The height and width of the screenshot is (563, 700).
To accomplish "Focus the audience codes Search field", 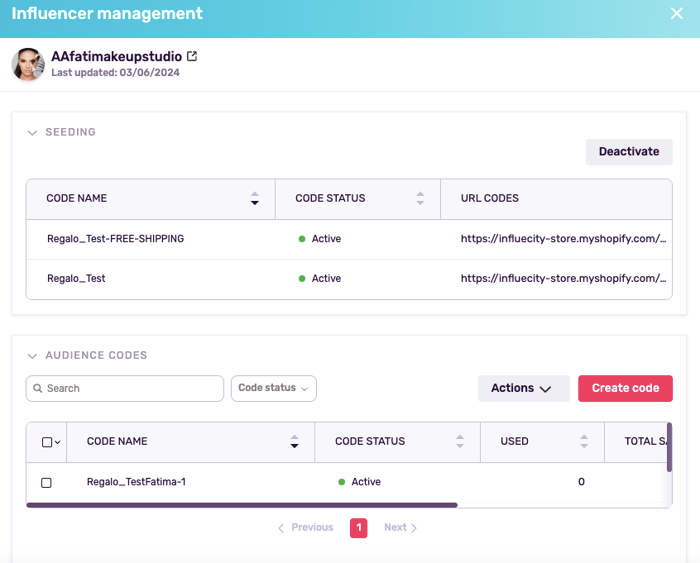I will pos(130,388).
